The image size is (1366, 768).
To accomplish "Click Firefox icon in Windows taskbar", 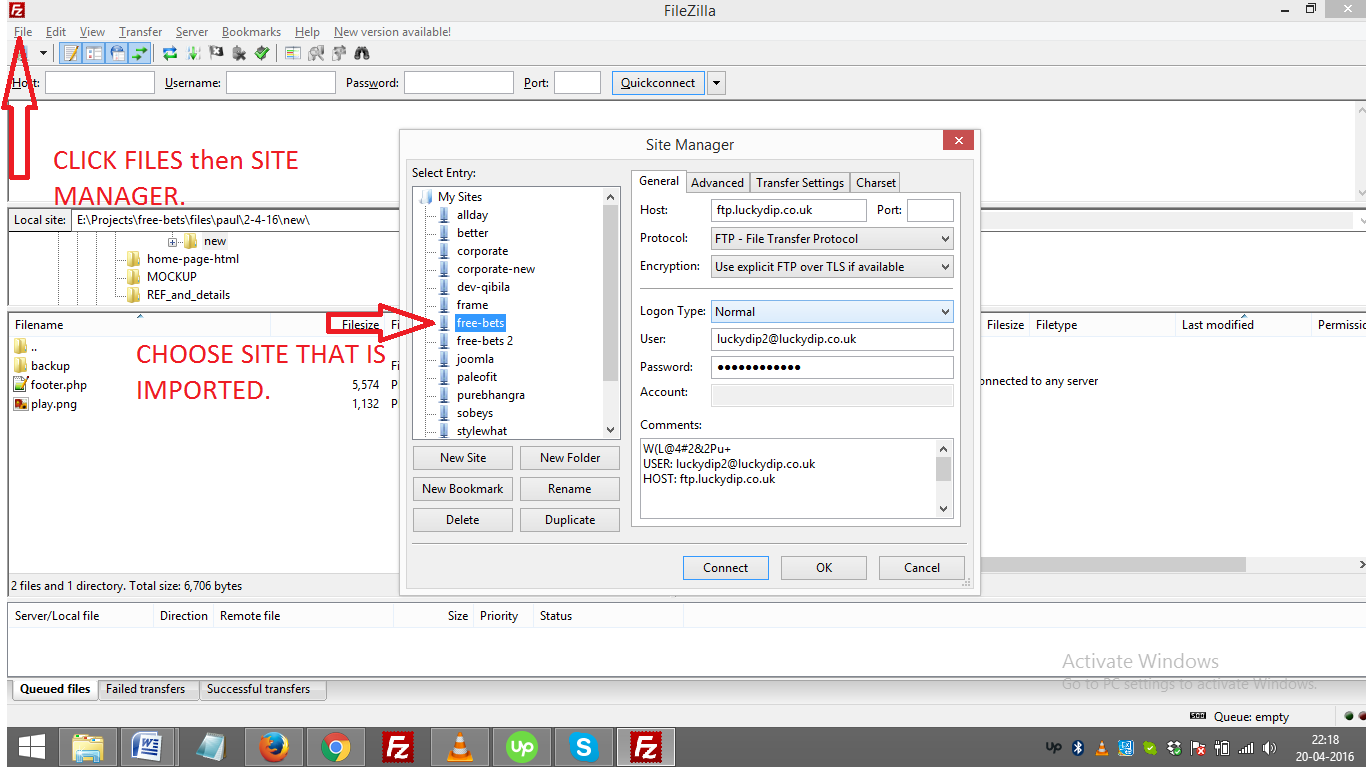I will point(273,747).
